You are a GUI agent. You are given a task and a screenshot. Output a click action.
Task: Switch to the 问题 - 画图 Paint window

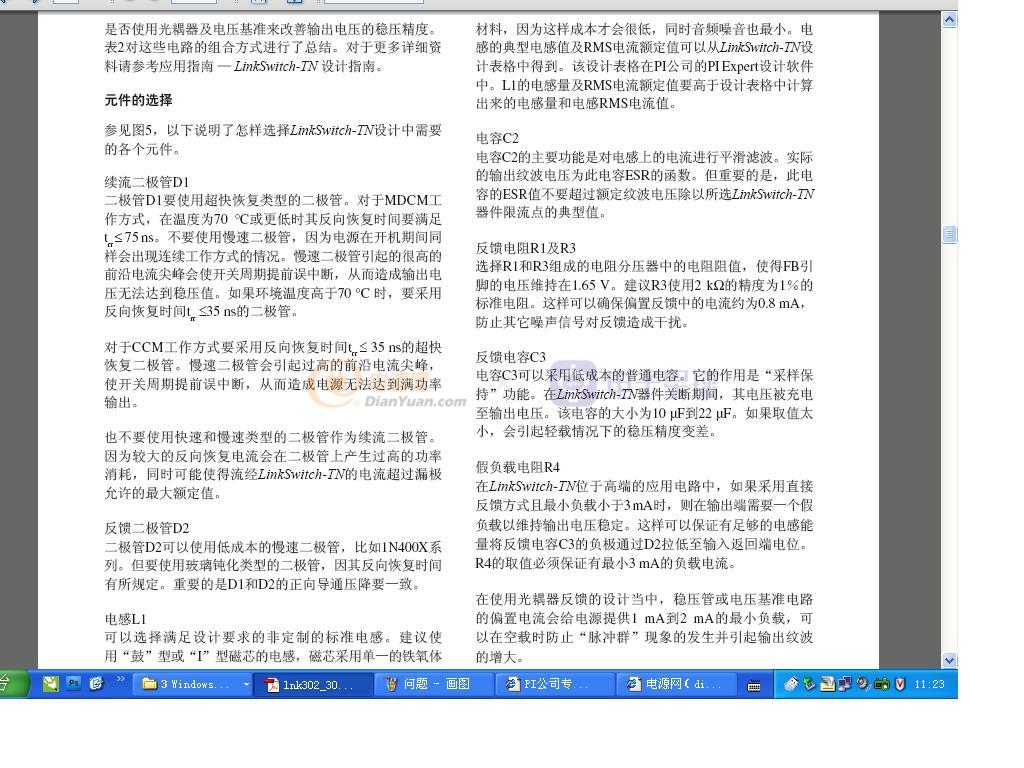[x=433, y=684]
